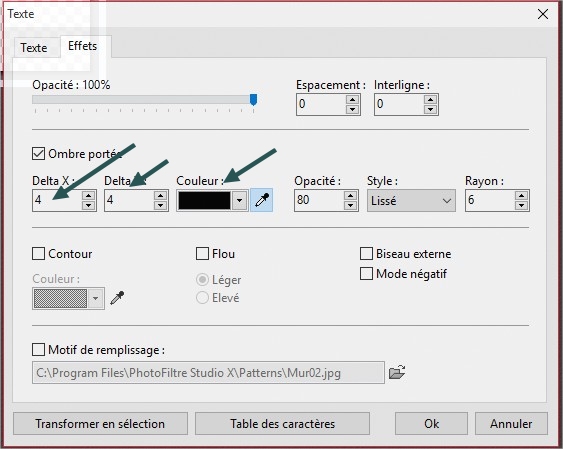The height and width of the screenshot is (449, 563).
Task: Open the Style dropdown showing Lissé
Action: [411, 200]
